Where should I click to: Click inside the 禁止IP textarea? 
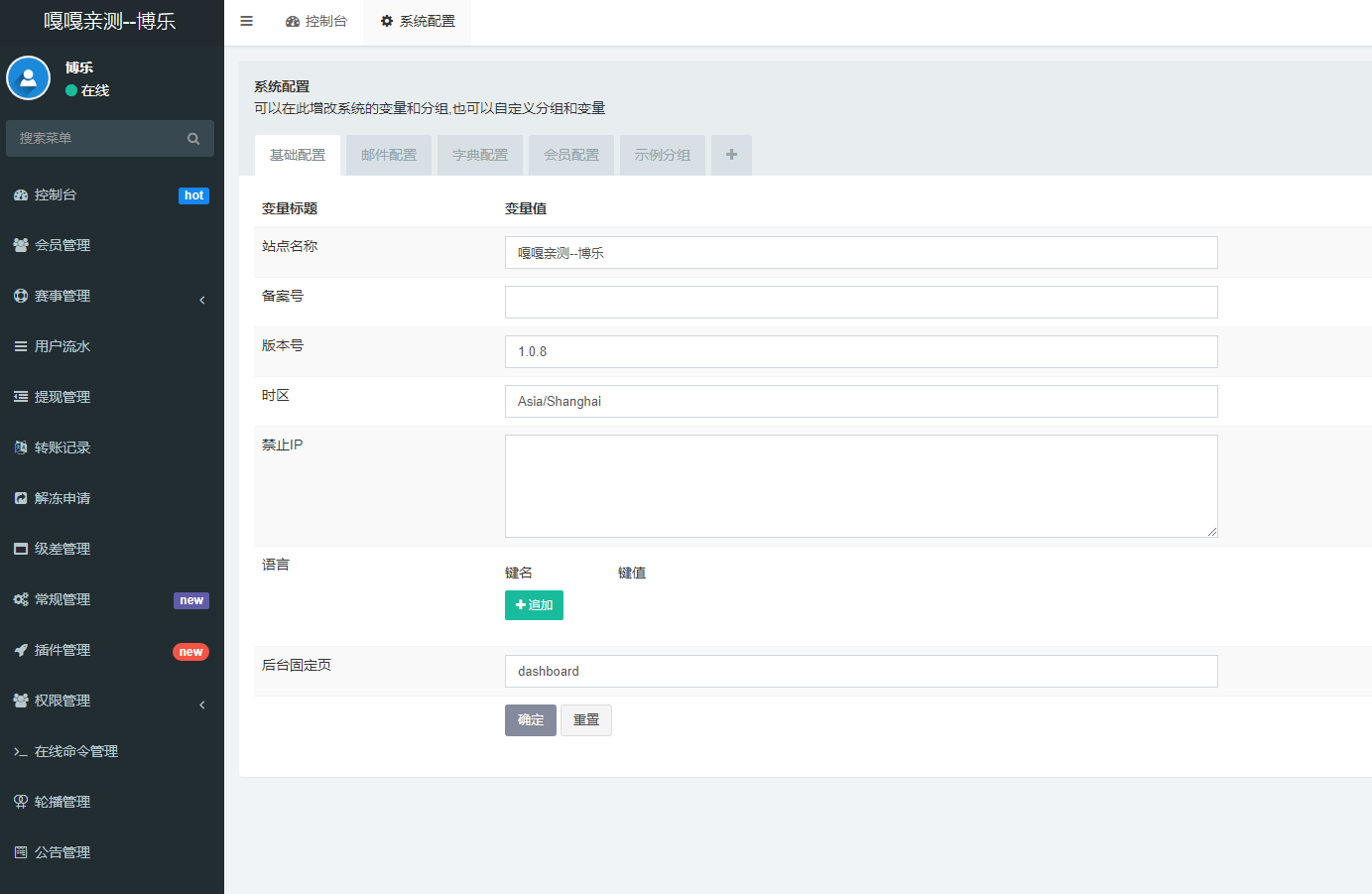pyautogui.click(x=861, y=486)
